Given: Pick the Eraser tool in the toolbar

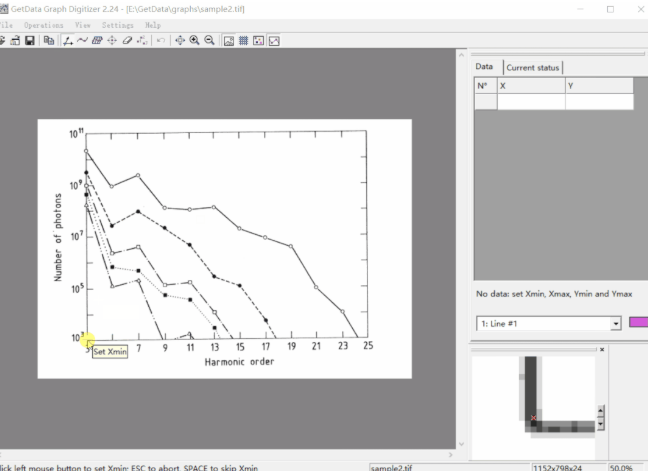Looking at the screenshot, I should click(127, 41).
